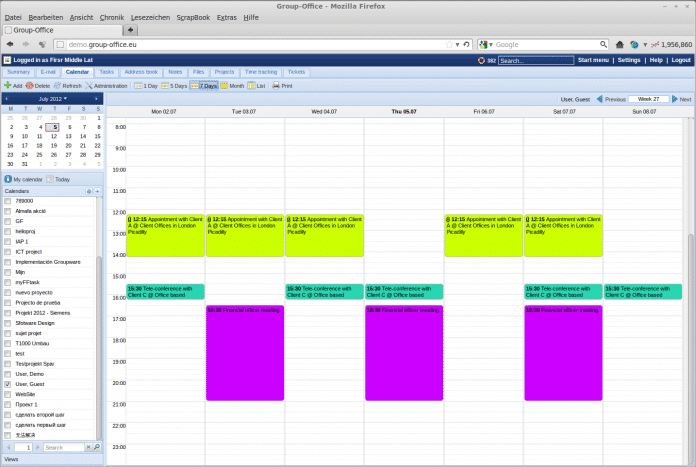The width and height of the screenshot is (696, 467).
Task: Click the Next week arrow icon
Action: pyautogui.click(x=673, y=99)
